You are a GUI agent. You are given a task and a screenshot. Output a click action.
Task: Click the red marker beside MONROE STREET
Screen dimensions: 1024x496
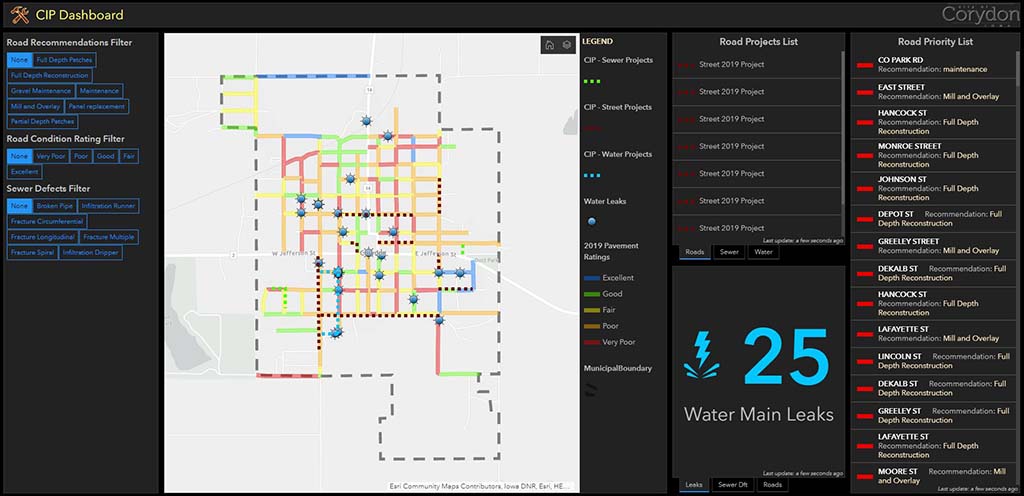865,155
